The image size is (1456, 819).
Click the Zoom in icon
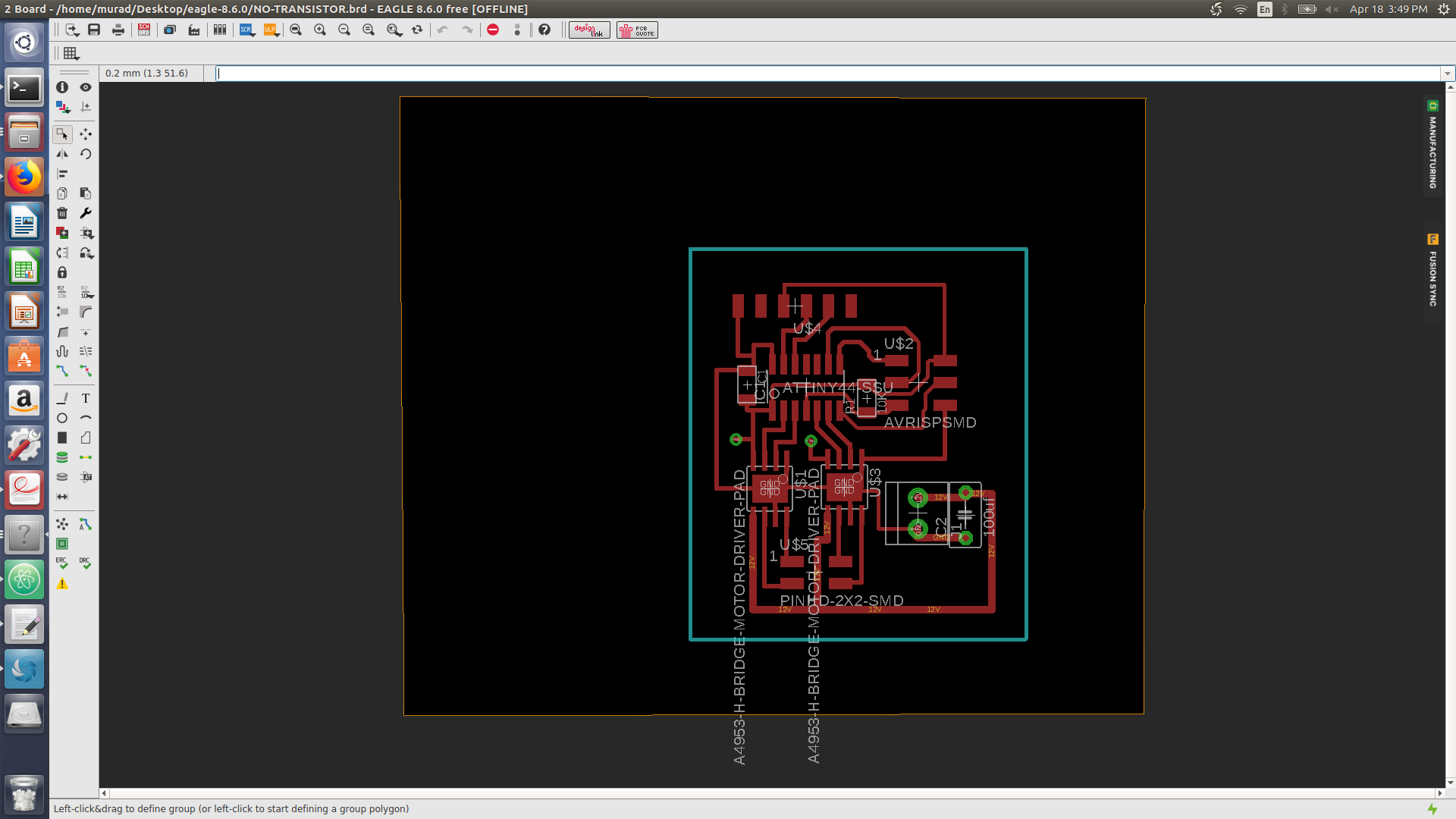coord(320,30)
